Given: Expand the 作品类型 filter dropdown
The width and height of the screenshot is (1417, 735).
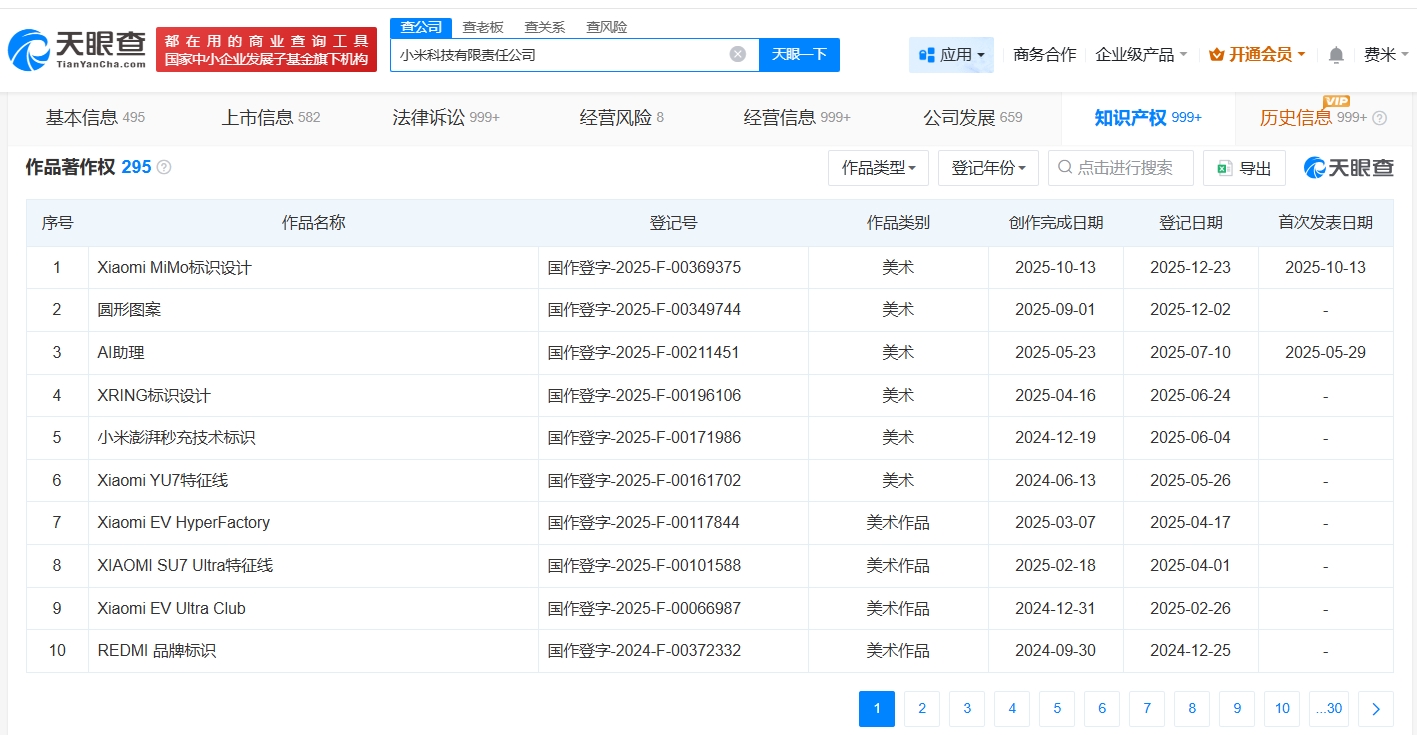Looking at the screenshot, I should pos(878,168).
